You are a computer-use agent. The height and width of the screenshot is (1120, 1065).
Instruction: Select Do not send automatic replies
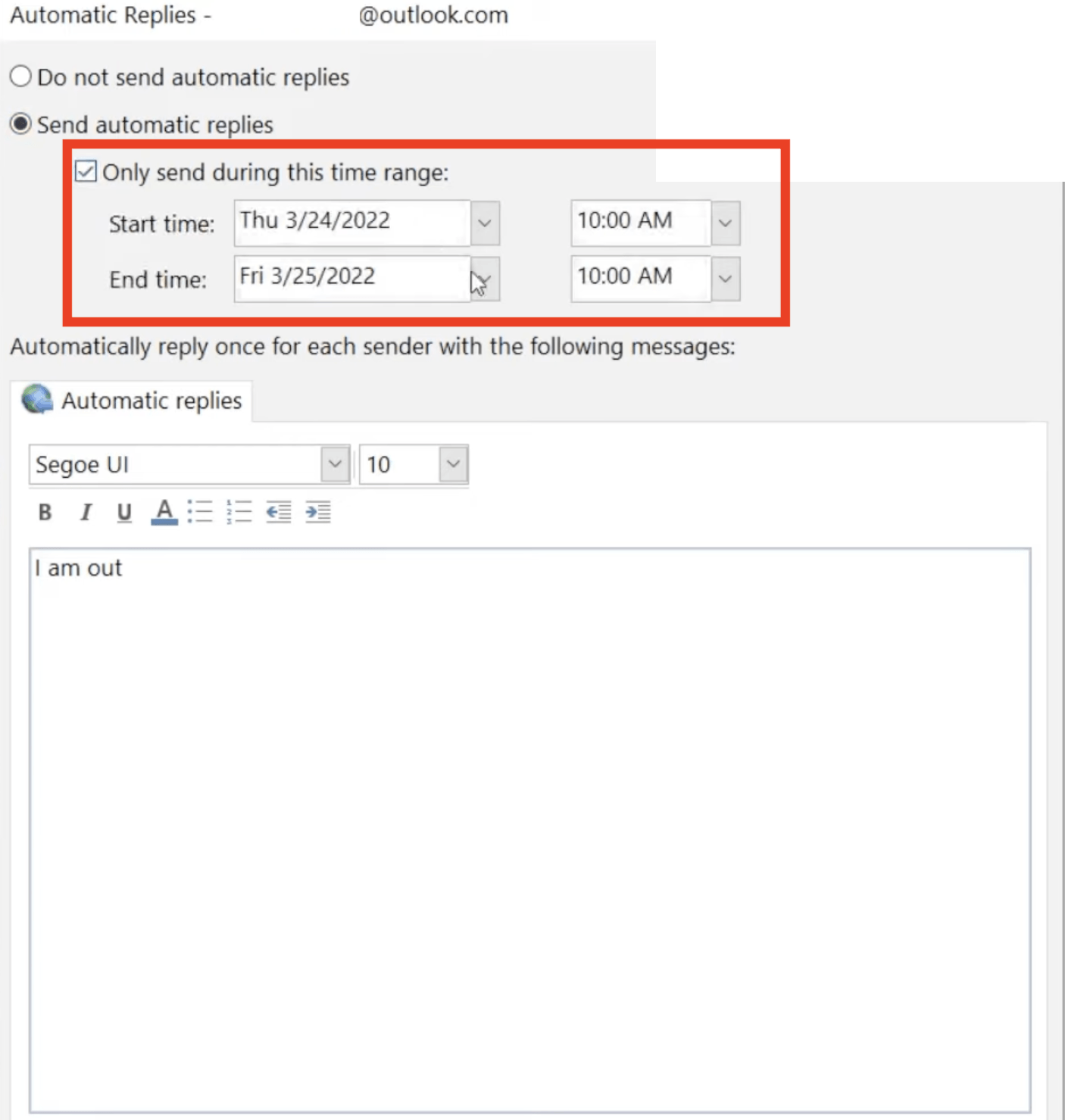pyautogui.click(x=20, y=76)
